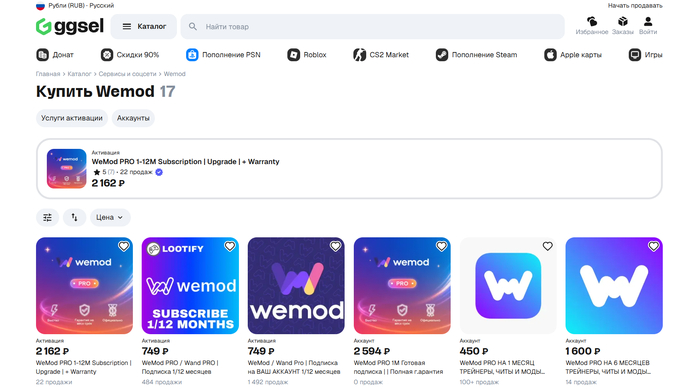Click the 450 ₽ price
The image size is (700, 389).
coord(474,351)
